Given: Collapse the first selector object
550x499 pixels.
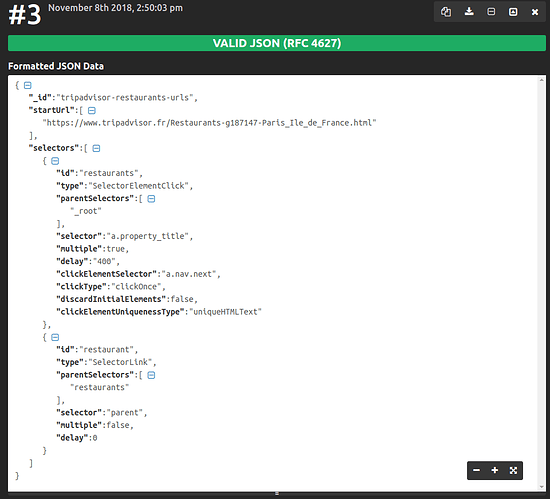Looking at the screenshot, I should [x=55, y=161].
